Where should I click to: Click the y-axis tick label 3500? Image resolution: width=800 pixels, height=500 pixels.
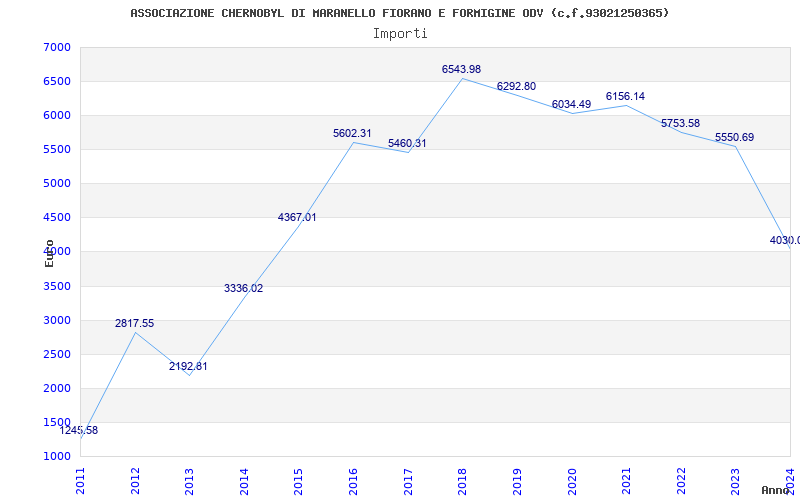tap(57, 286)
